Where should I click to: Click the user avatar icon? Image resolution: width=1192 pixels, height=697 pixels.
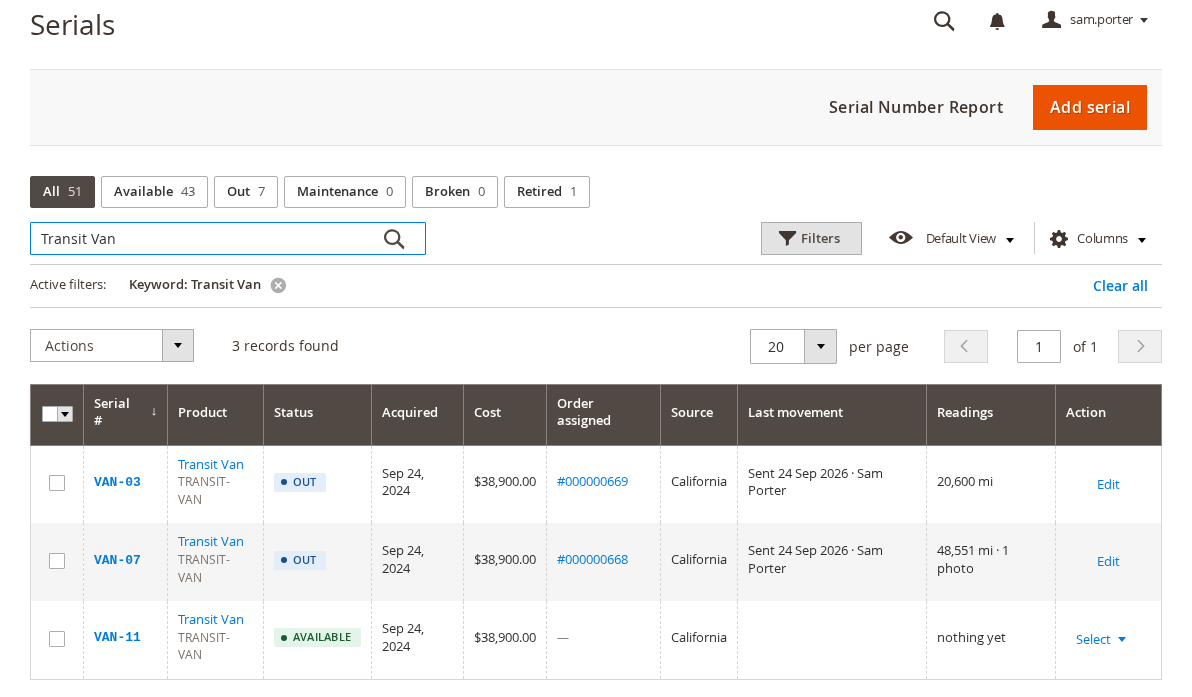click(x=1051, y=20)
